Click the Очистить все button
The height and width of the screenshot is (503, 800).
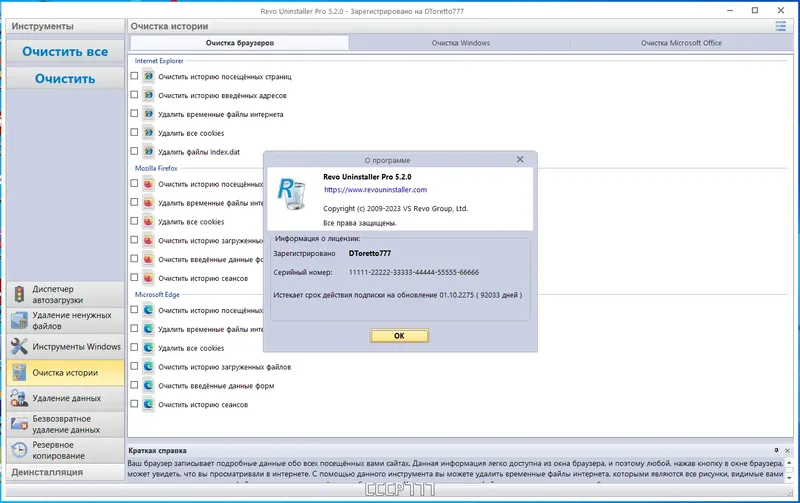point(65,52)
